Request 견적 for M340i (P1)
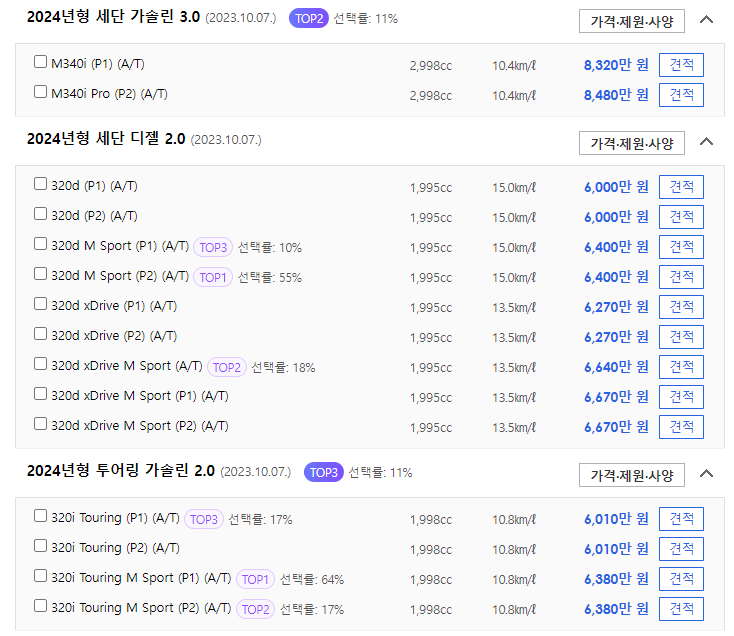 681,65
